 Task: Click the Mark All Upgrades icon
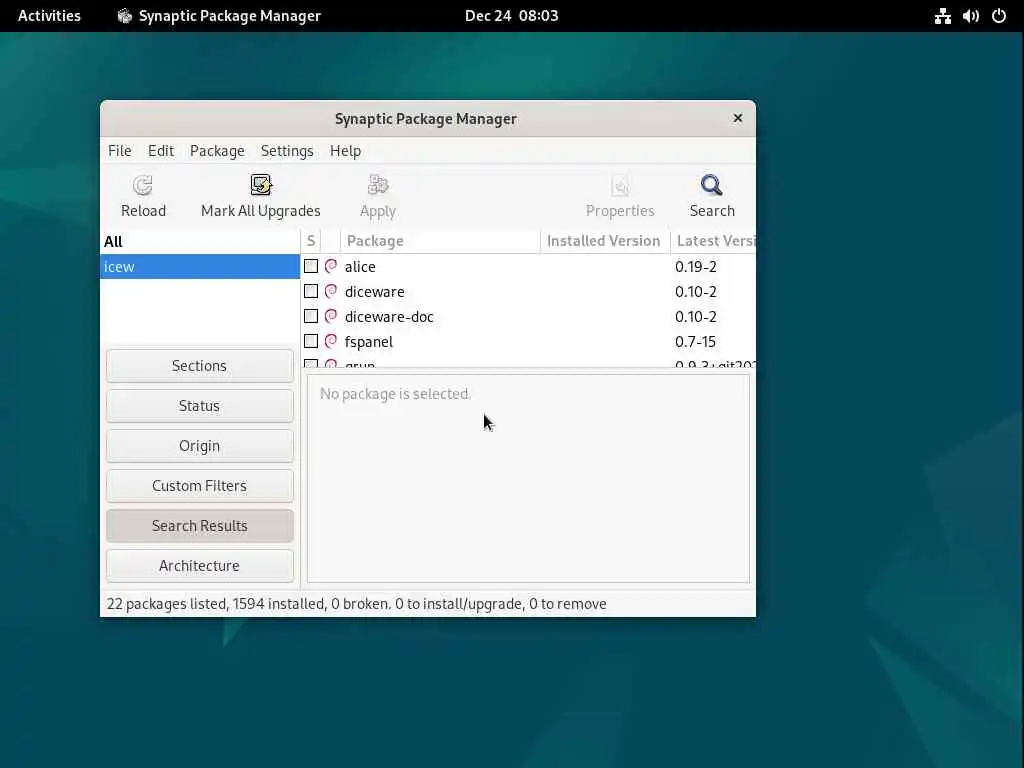pyautogui.click(x=261, y=185)
